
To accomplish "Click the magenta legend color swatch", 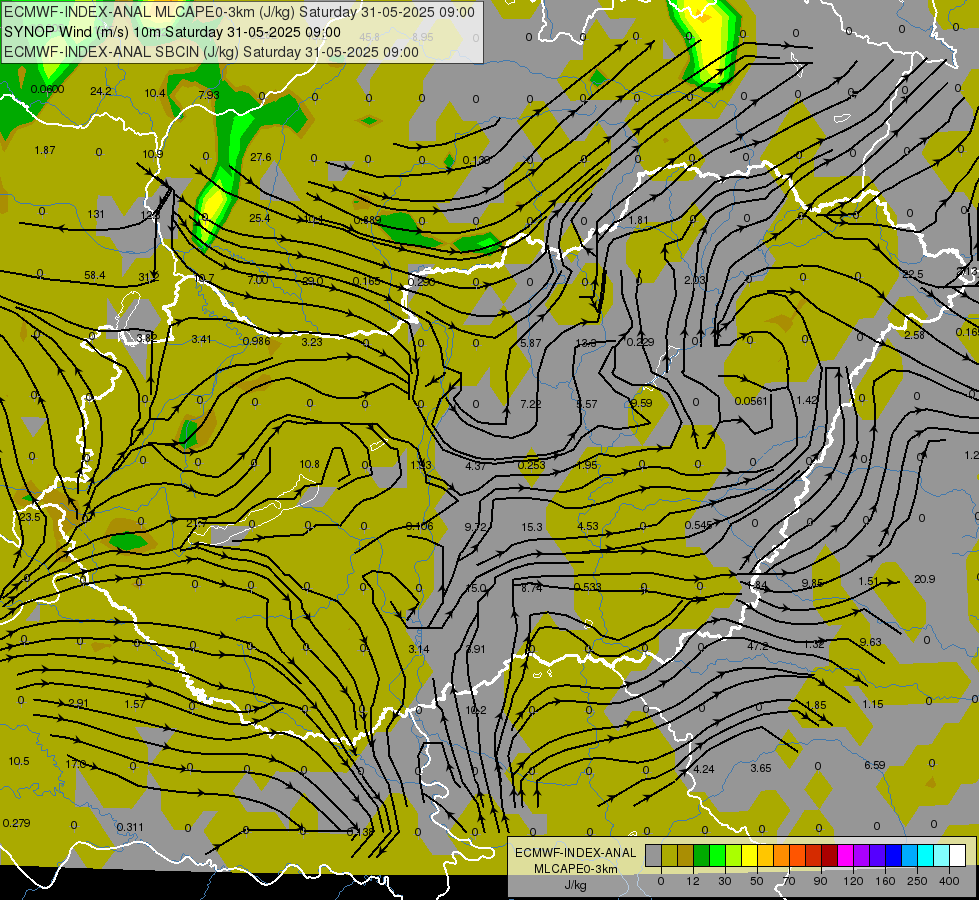I will (x=846, y=856).
